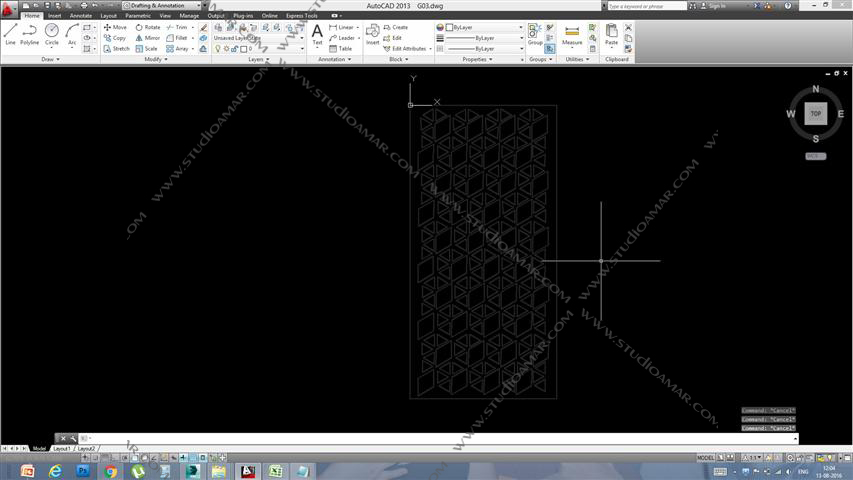Viewport: 853px width, 480px height.
Task: Open the Home ribbon tab
Action: tap(32, 16)
